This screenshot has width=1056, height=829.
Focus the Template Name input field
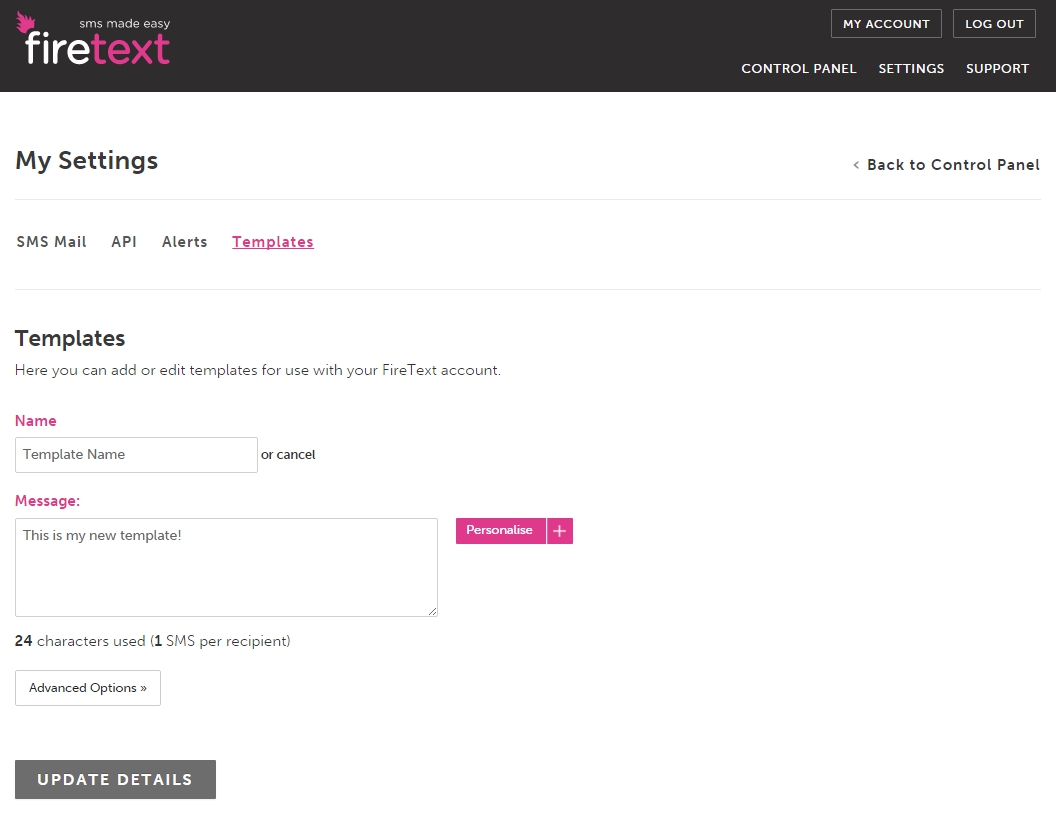(136, 455)
